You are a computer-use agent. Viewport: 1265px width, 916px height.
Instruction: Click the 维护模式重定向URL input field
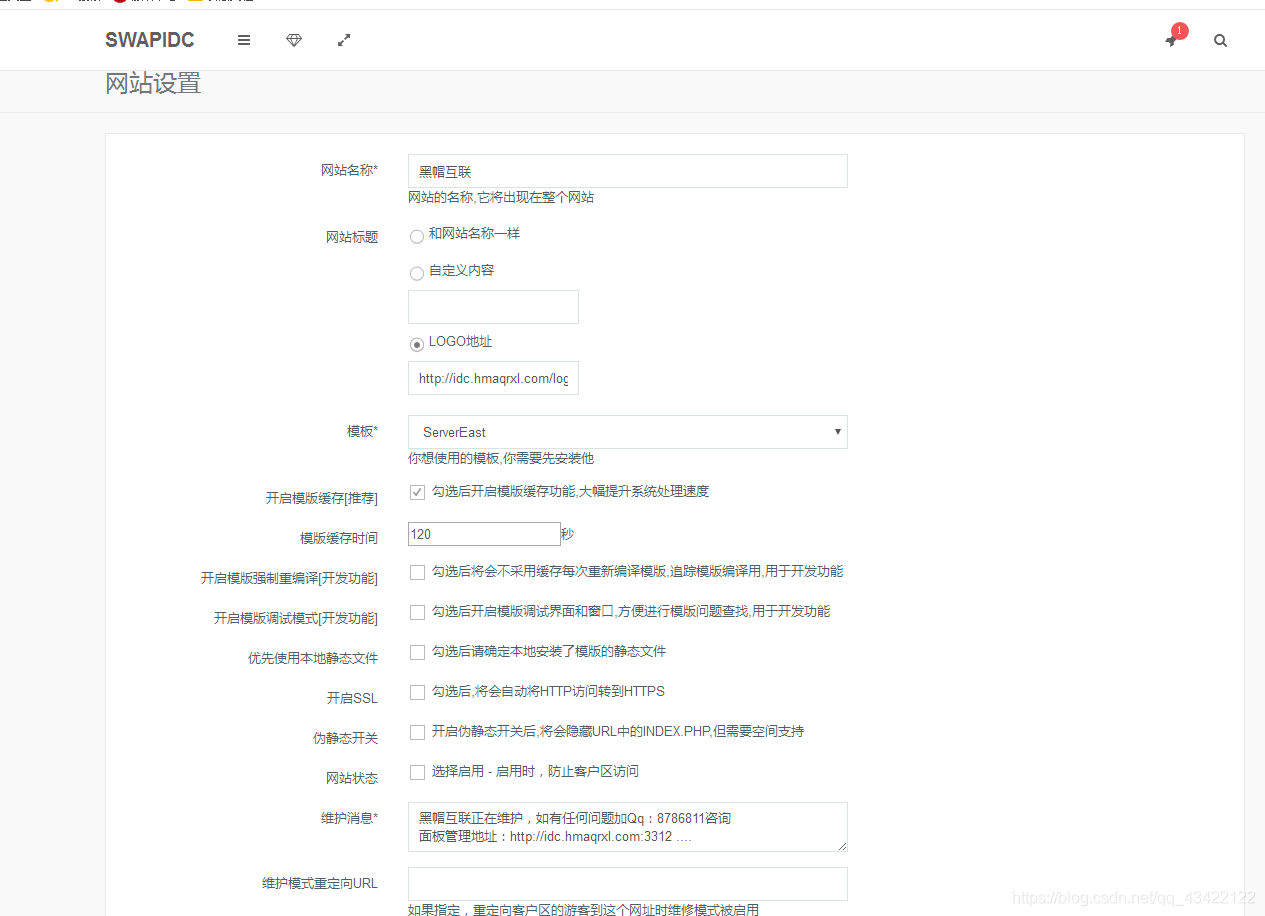click(x=627, y=883)
